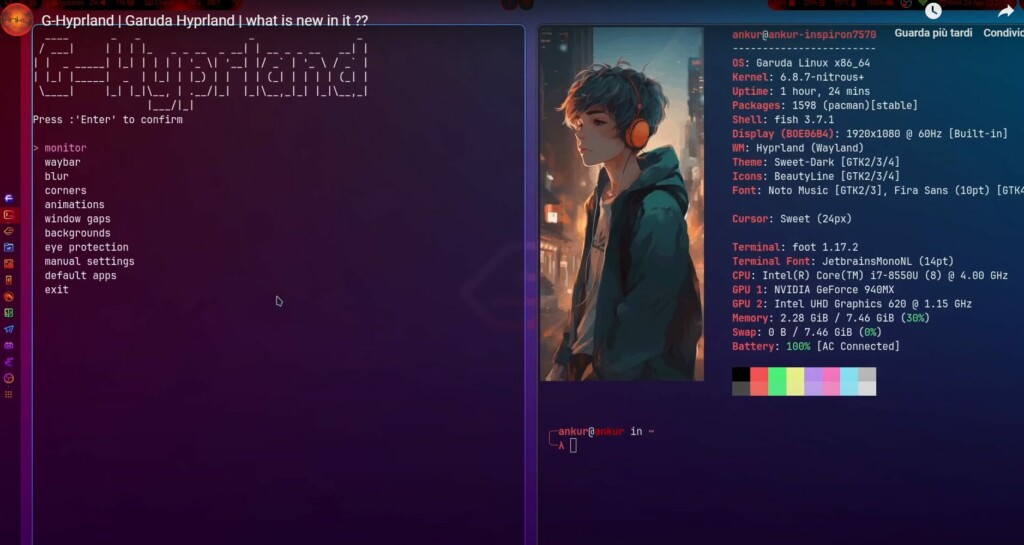This screenshot has width=1024, height=545.
Task: Launch the green calculator-style dock icon
Action: click(8, 313)
